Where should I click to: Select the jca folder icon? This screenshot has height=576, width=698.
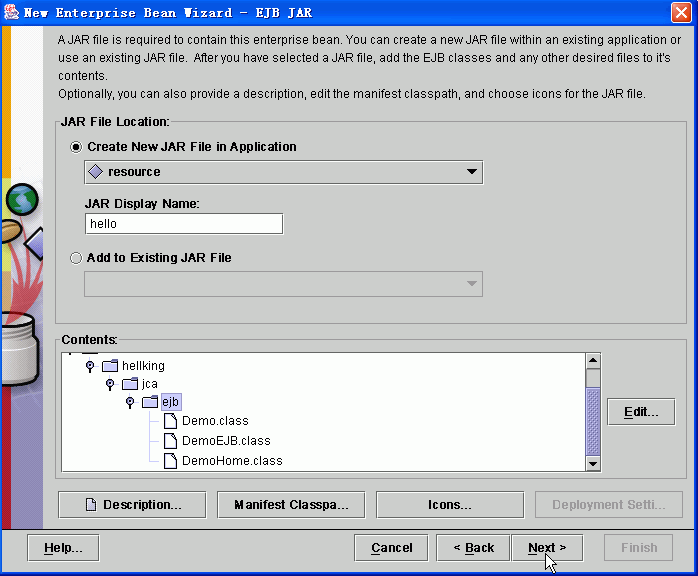(x=130, y=383)
